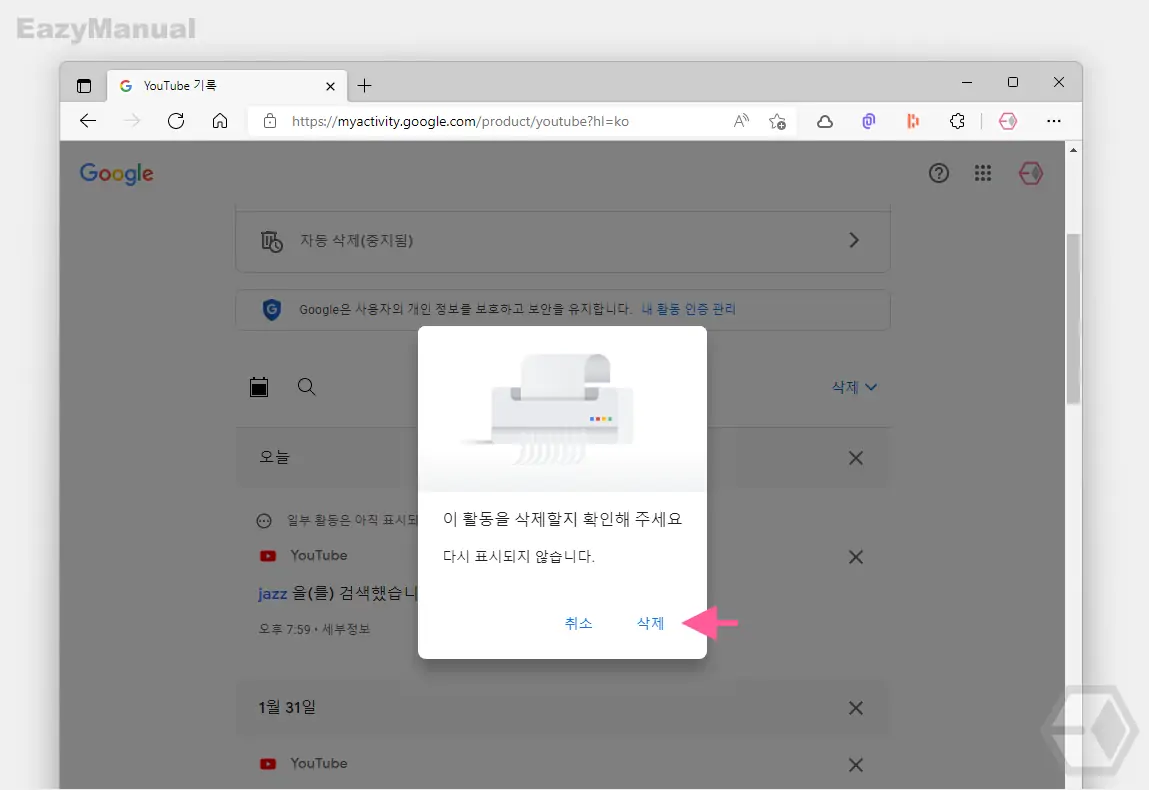Cancel the dialog with the 취소 button
The image size is (1149, 790).
pyautogui.click(x=578, y=623)
